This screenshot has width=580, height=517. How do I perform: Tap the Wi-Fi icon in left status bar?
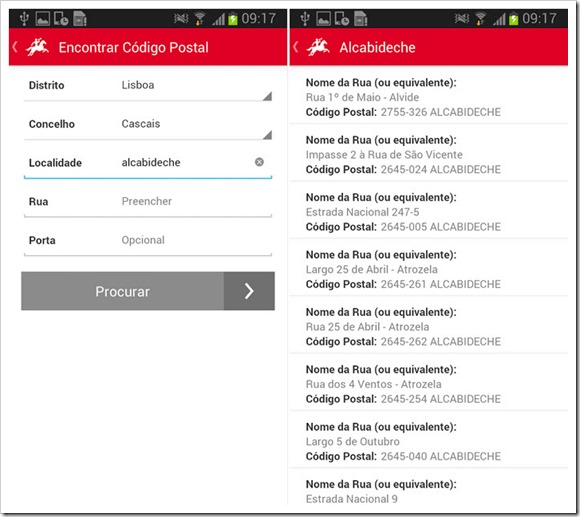[200, 18]
